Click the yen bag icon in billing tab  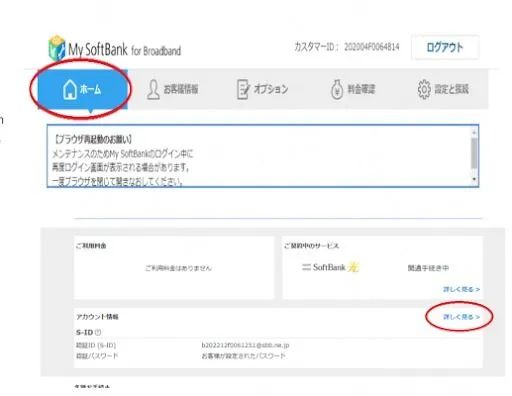337,89
